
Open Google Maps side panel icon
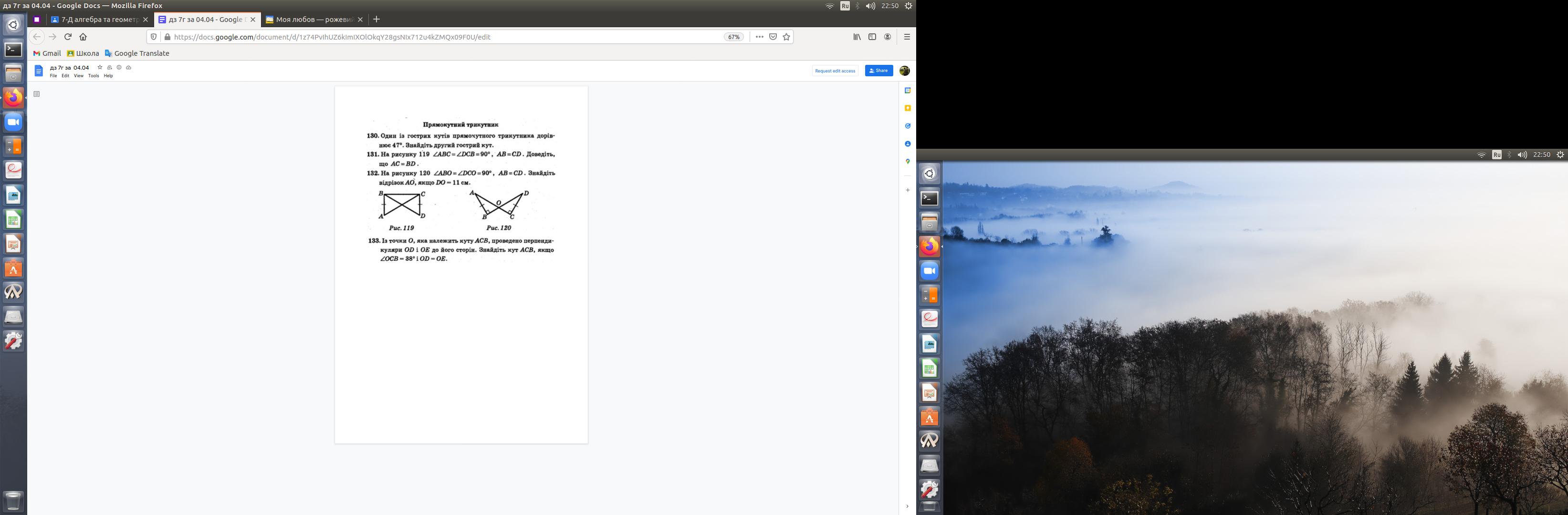907,161
